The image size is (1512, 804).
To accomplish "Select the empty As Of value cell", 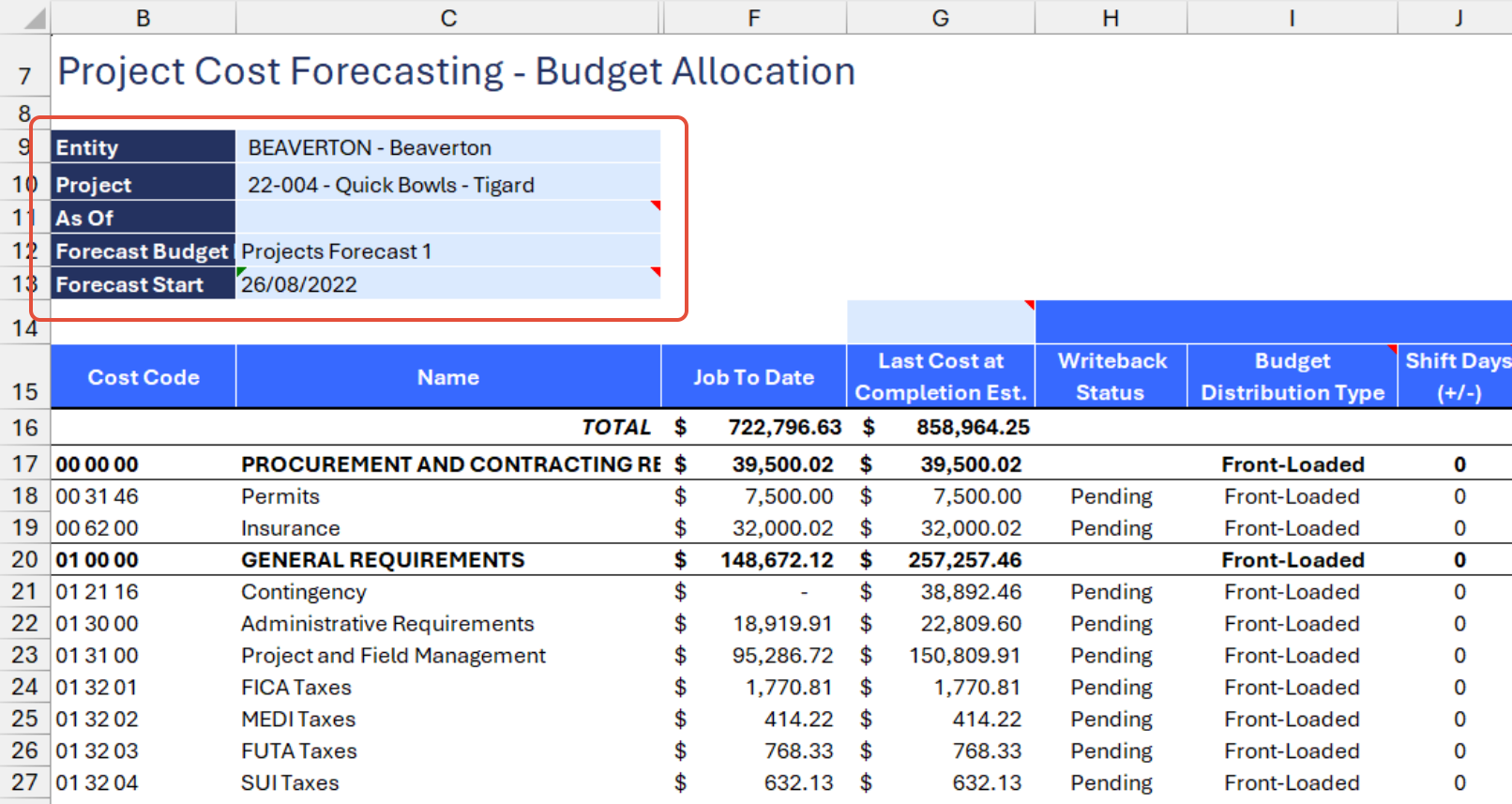I will pos(447,218).
